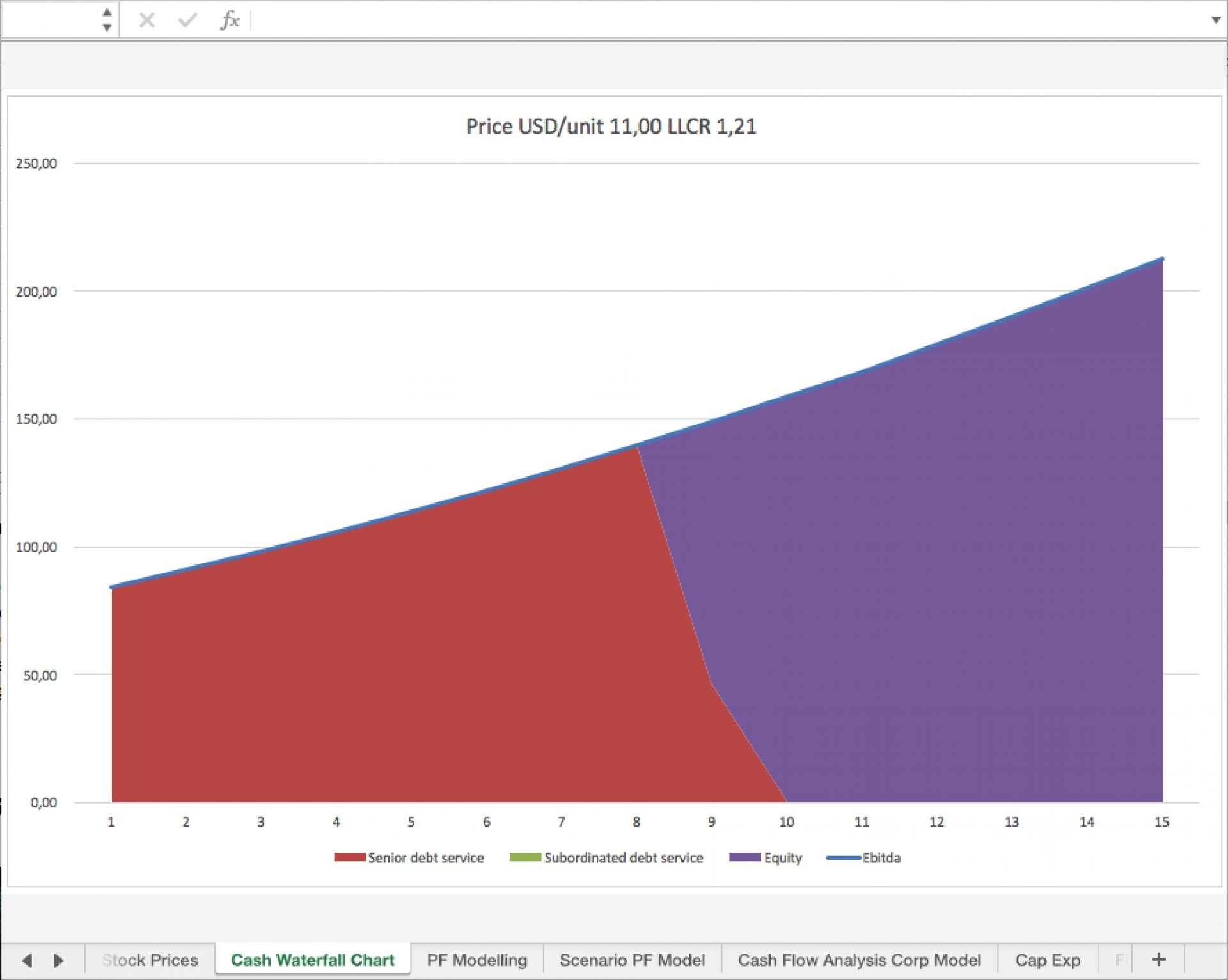Open the Cap Exp sheet tab
This screenshot has width=1228, height=980.
pyautogui.click(x=1048, y=960)
